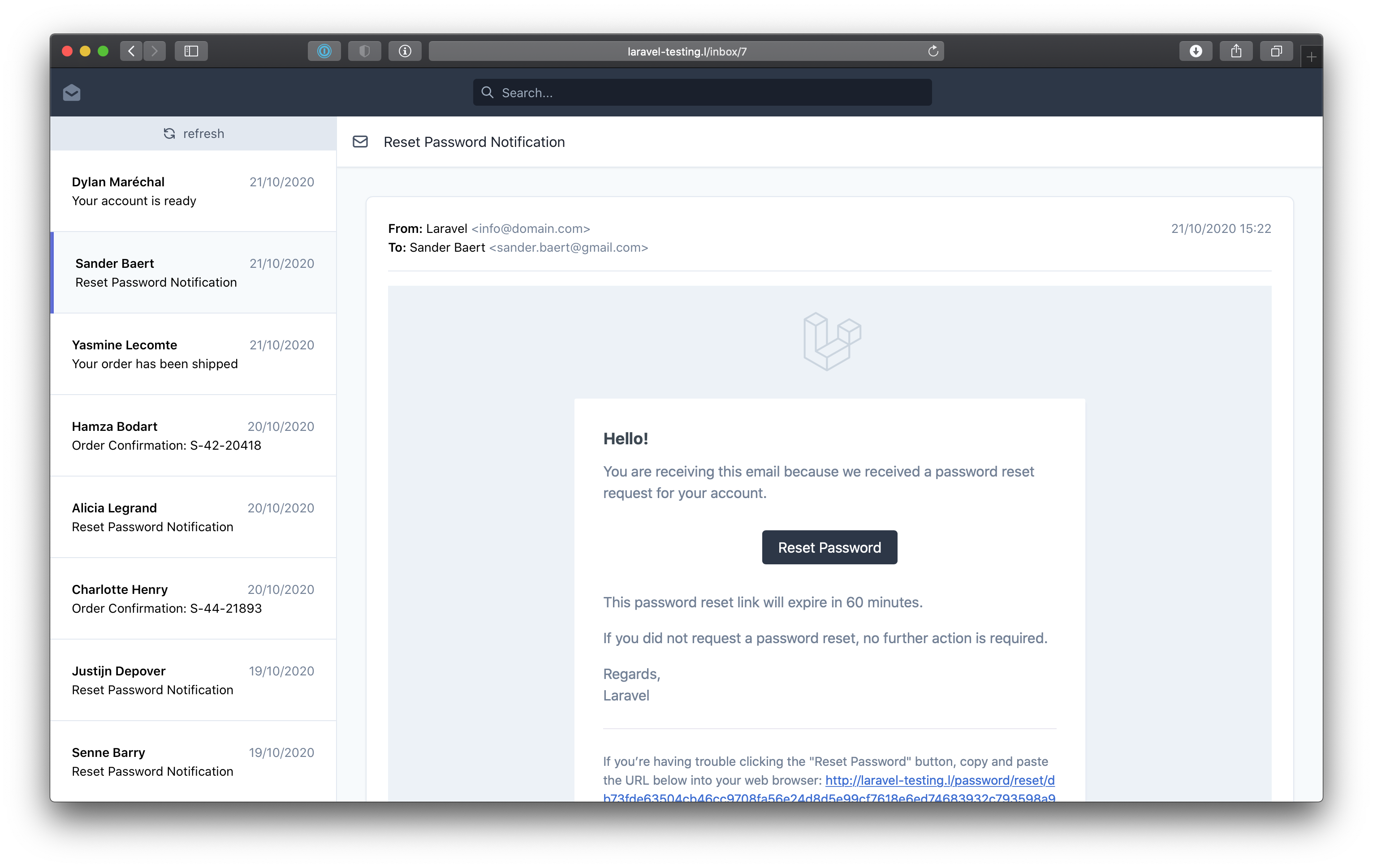
Task: Click the Laravel logo icon in email
Action: coord(830,341)
